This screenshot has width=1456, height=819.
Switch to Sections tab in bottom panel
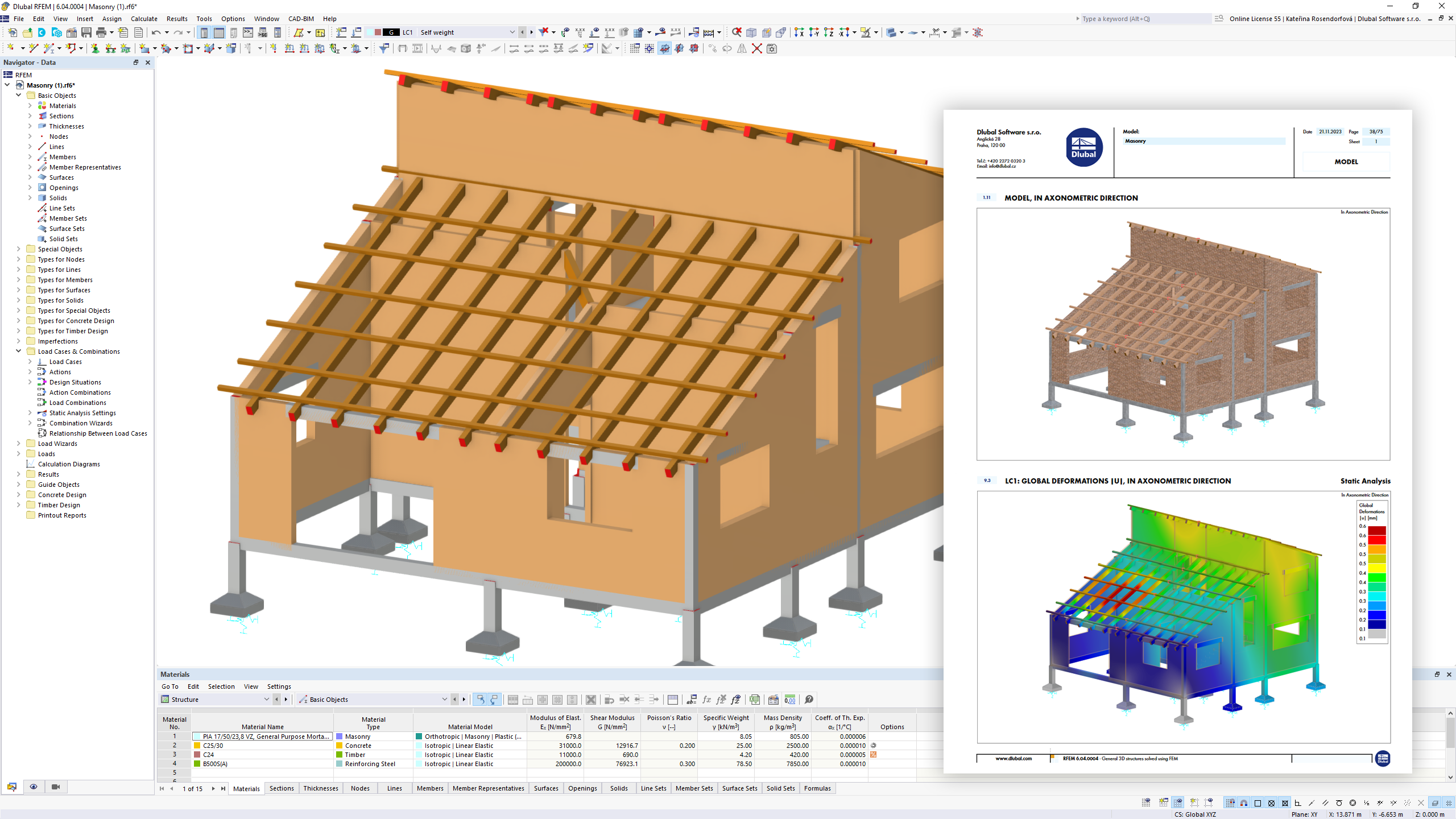tap(283, 788)
